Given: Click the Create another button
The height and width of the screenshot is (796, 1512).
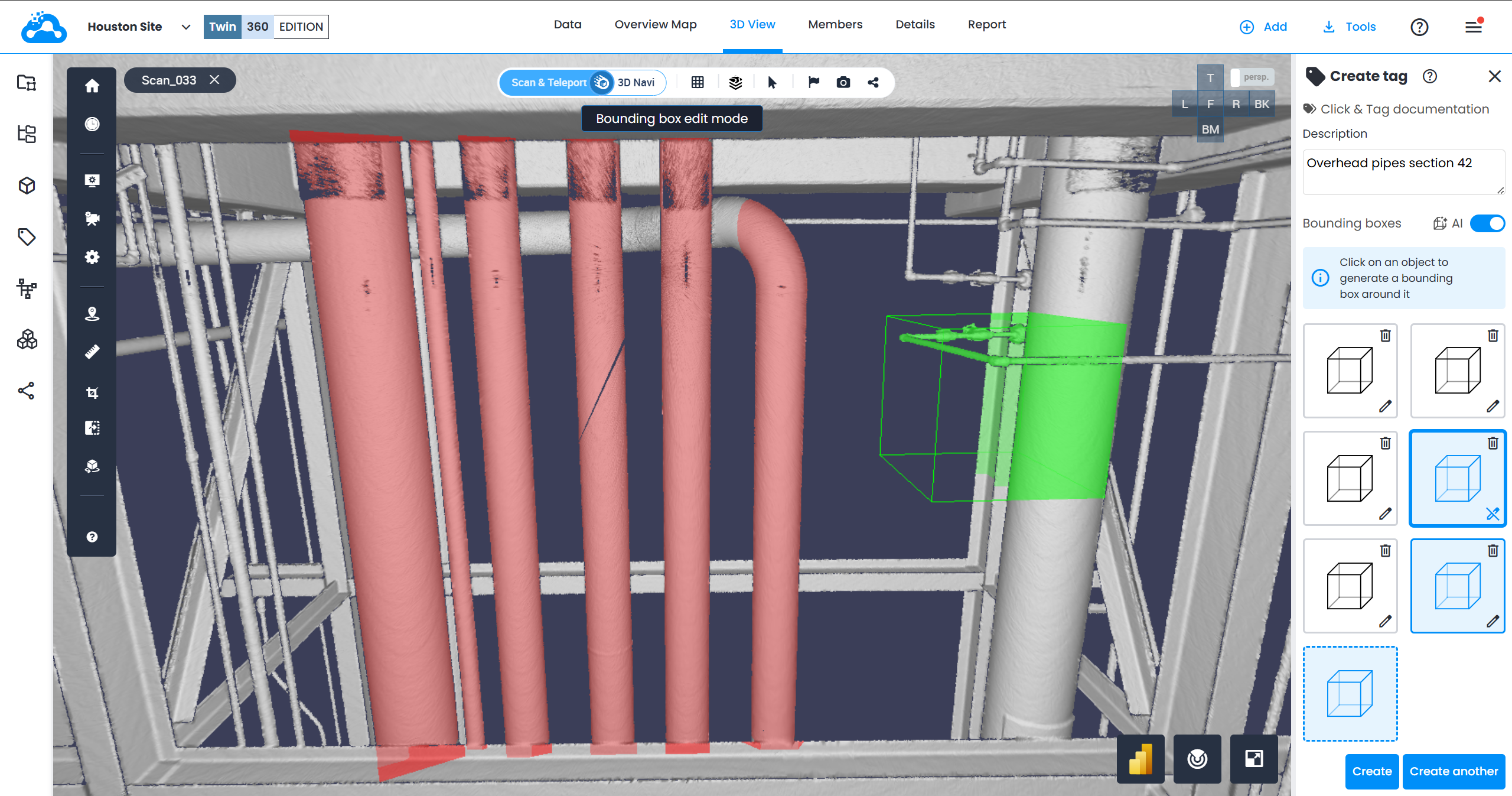Looking at the screenshot, I should click(x=1454, y=771).
